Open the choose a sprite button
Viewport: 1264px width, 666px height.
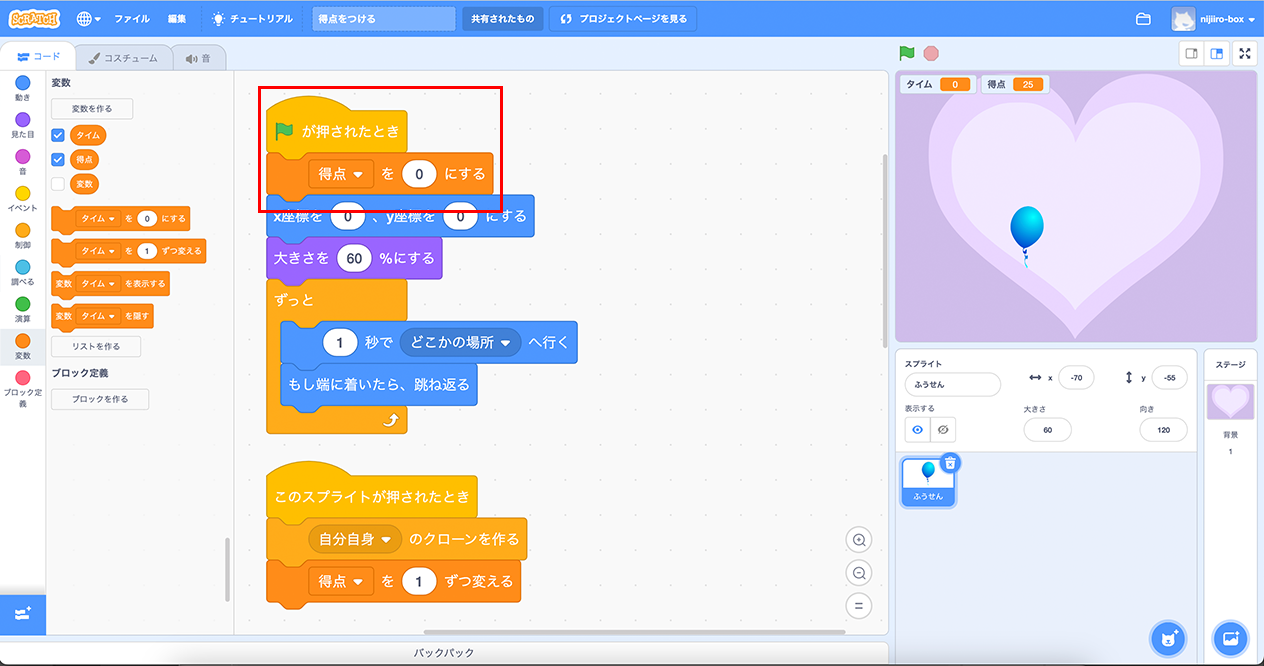coord(1165,637)
